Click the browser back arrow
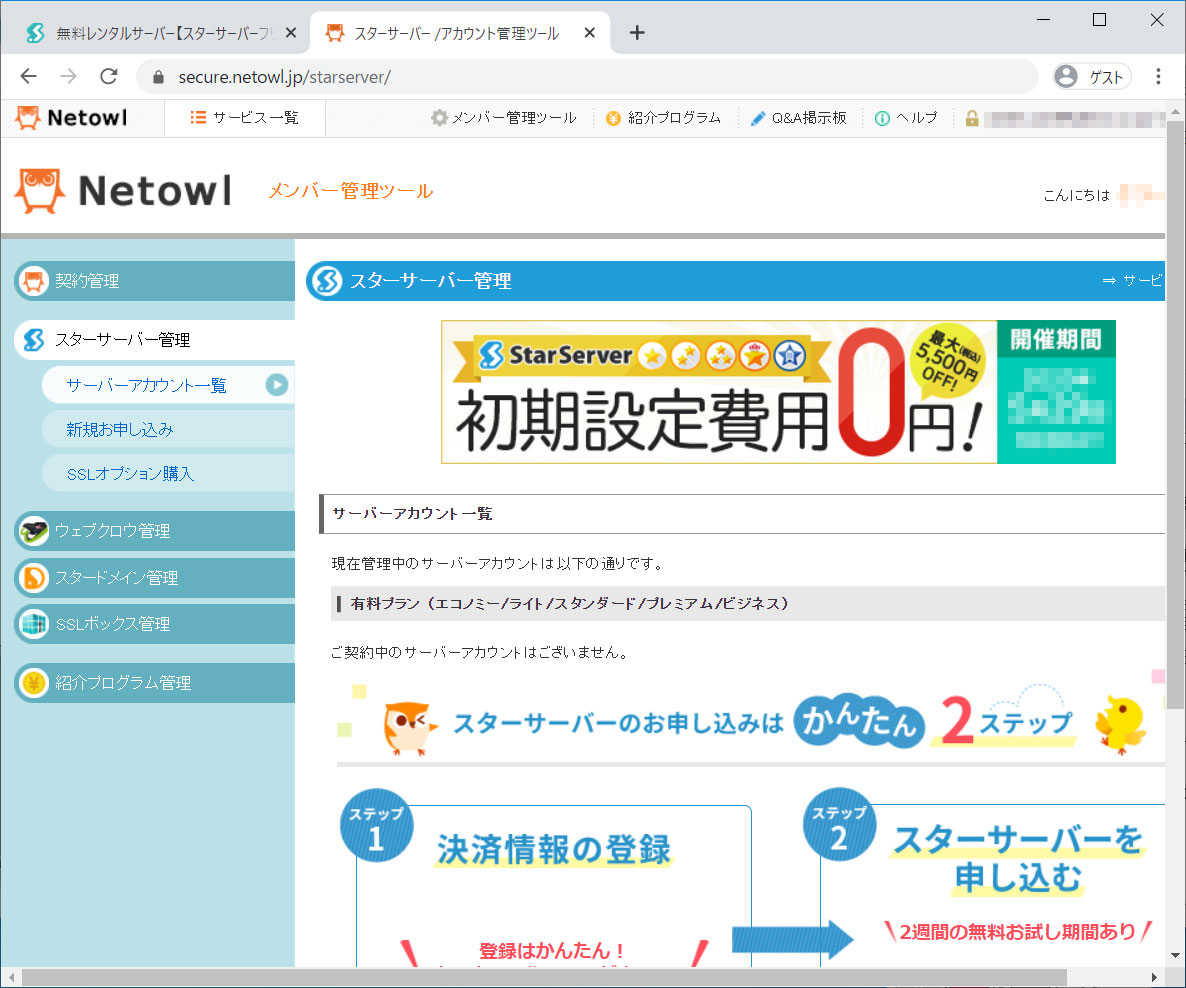 click(29, 76)
